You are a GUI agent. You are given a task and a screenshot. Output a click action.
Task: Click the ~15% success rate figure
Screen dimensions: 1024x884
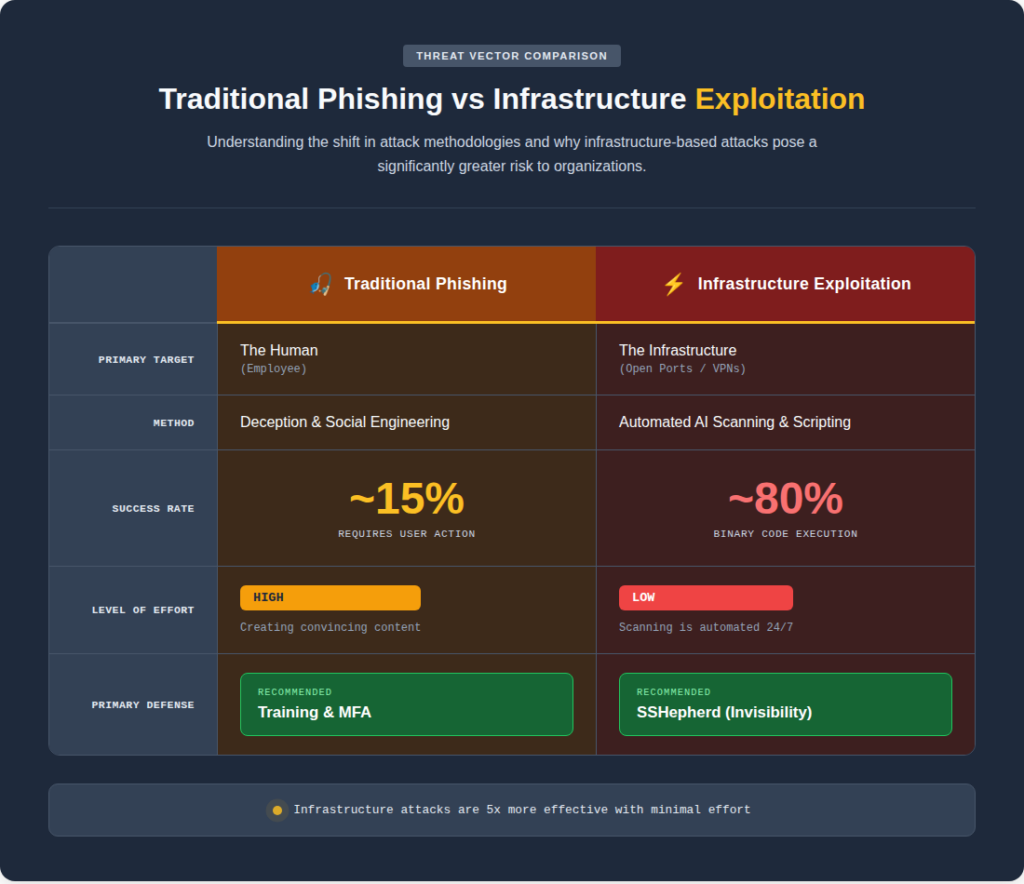pos(406,499)
